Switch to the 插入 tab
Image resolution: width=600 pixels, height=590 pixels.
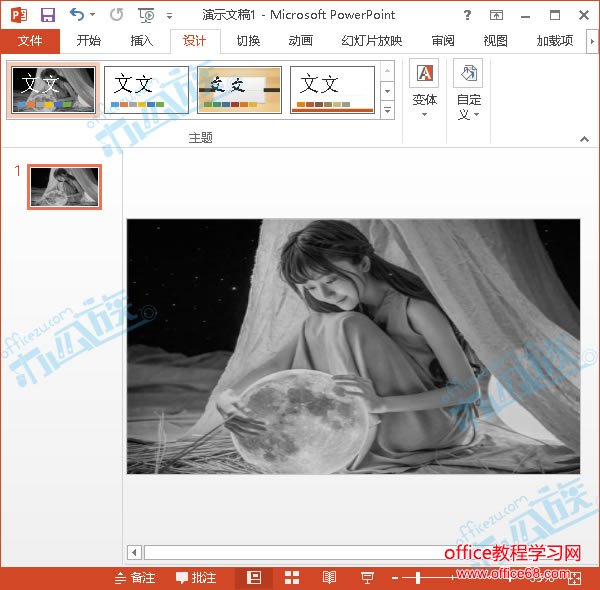142,41
